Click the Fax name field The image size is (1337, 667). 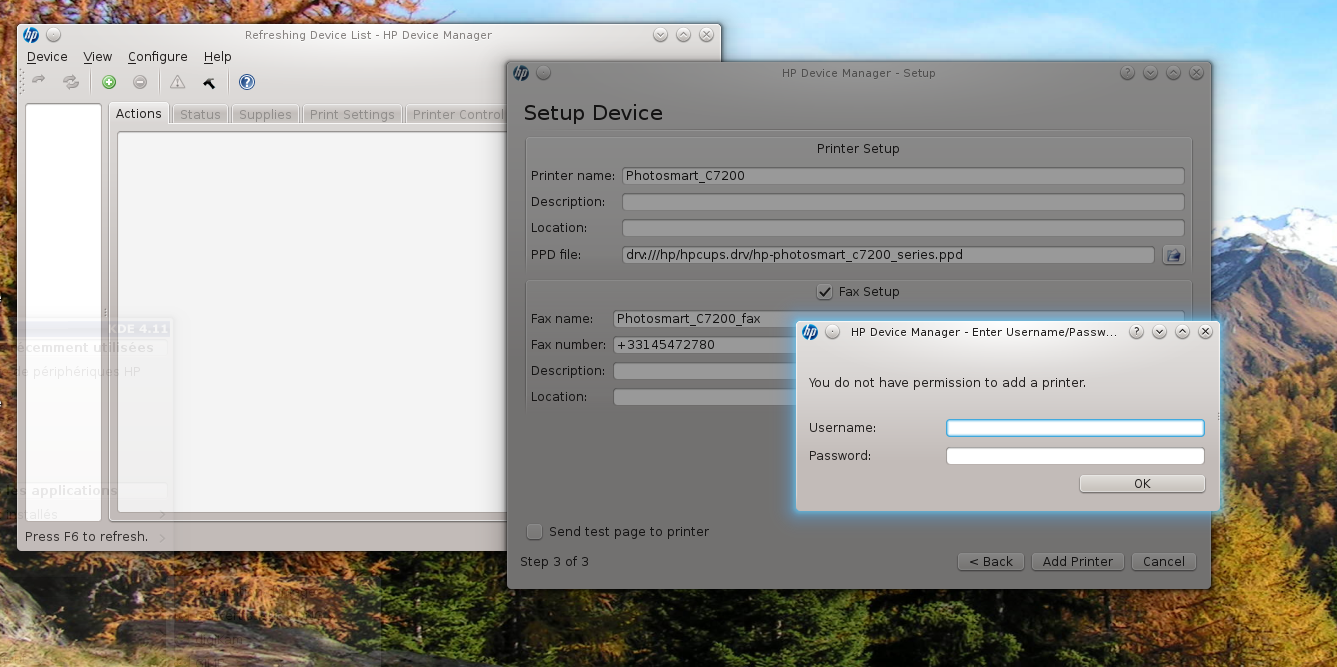pos(705,319)
